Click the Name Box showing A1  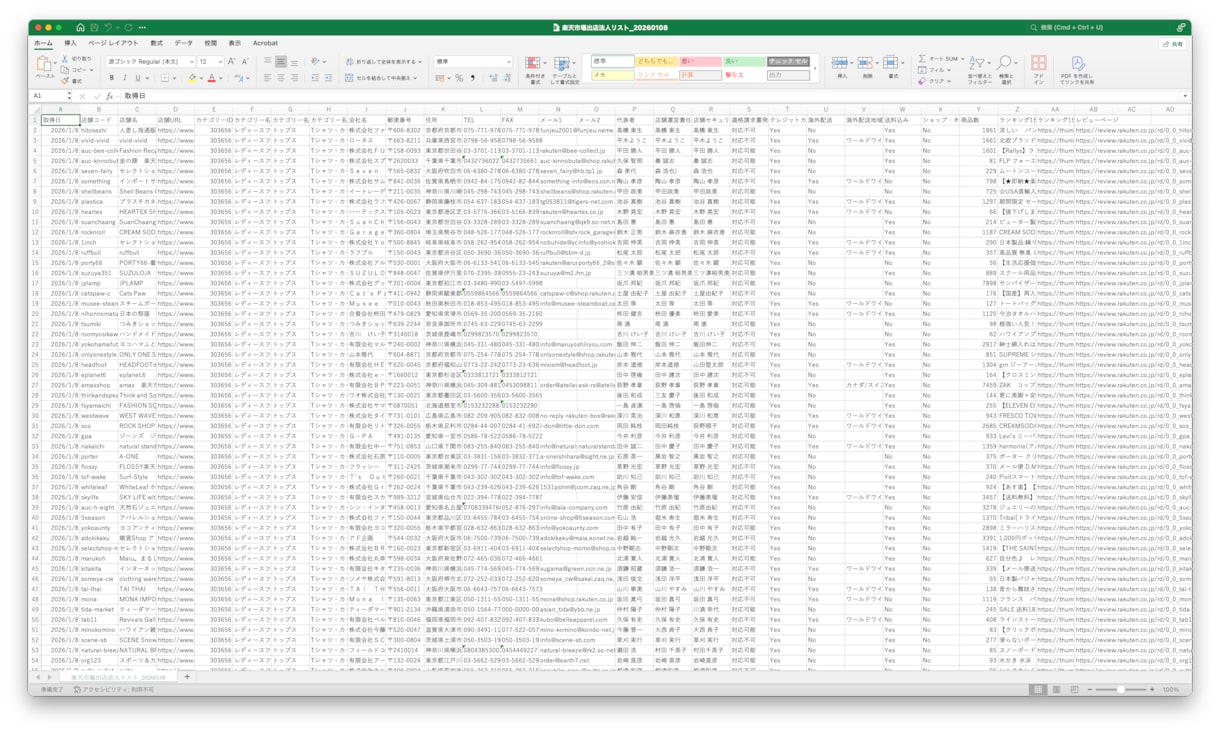[50, 96]
